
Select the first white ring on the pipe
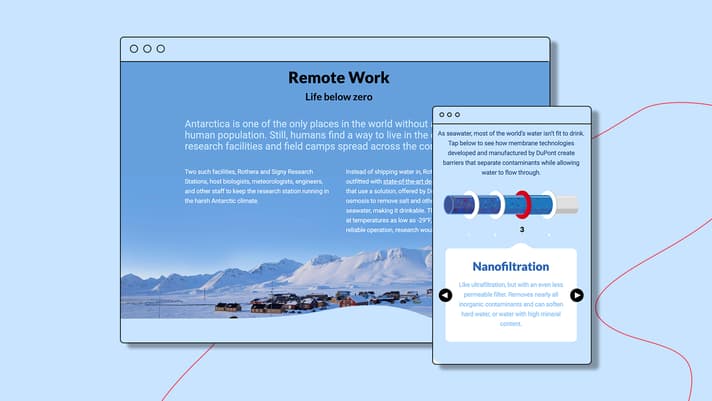[471, 205]
